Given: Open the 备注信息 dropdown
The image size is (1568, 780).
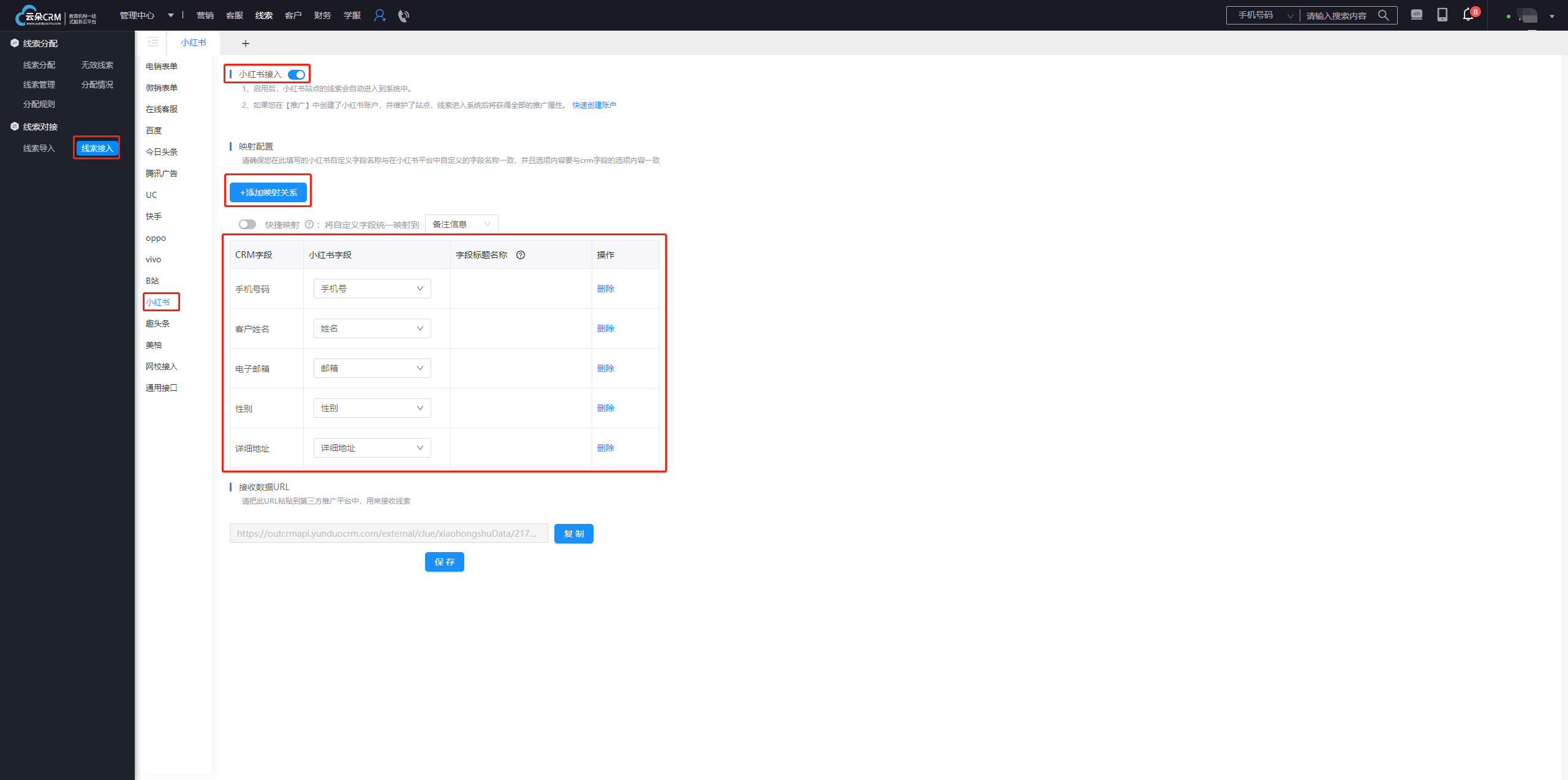Looking at the screenshot, I should point(461,224).
